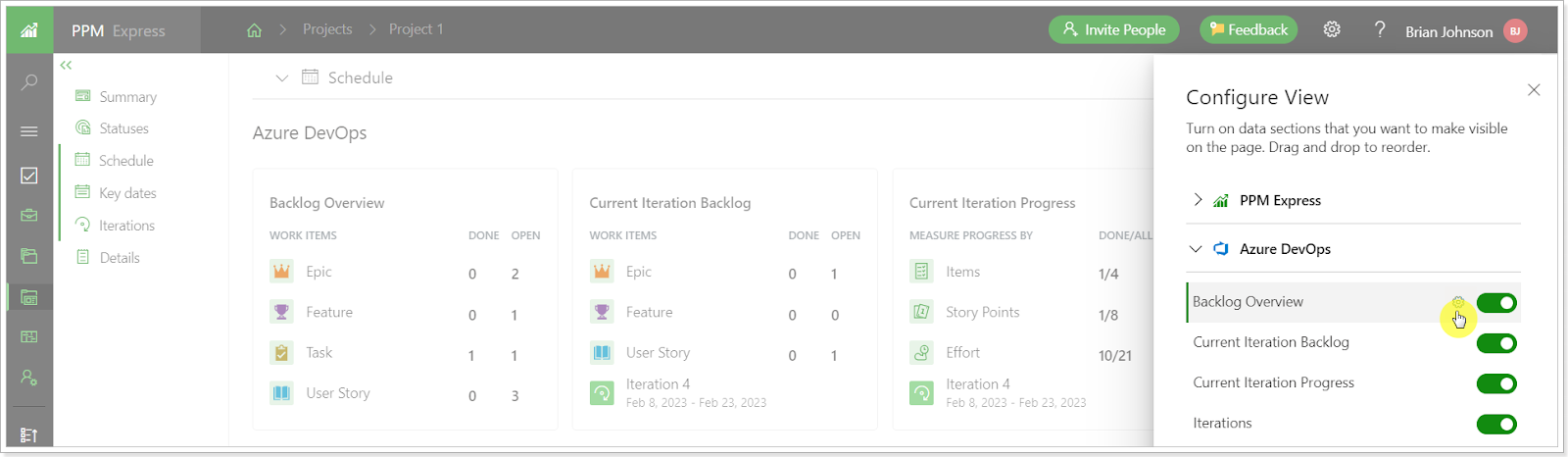Screen dimensions: 1568x457
Task: Click the User Story book icon in Backlog Overview
Action: pos(281,393)
